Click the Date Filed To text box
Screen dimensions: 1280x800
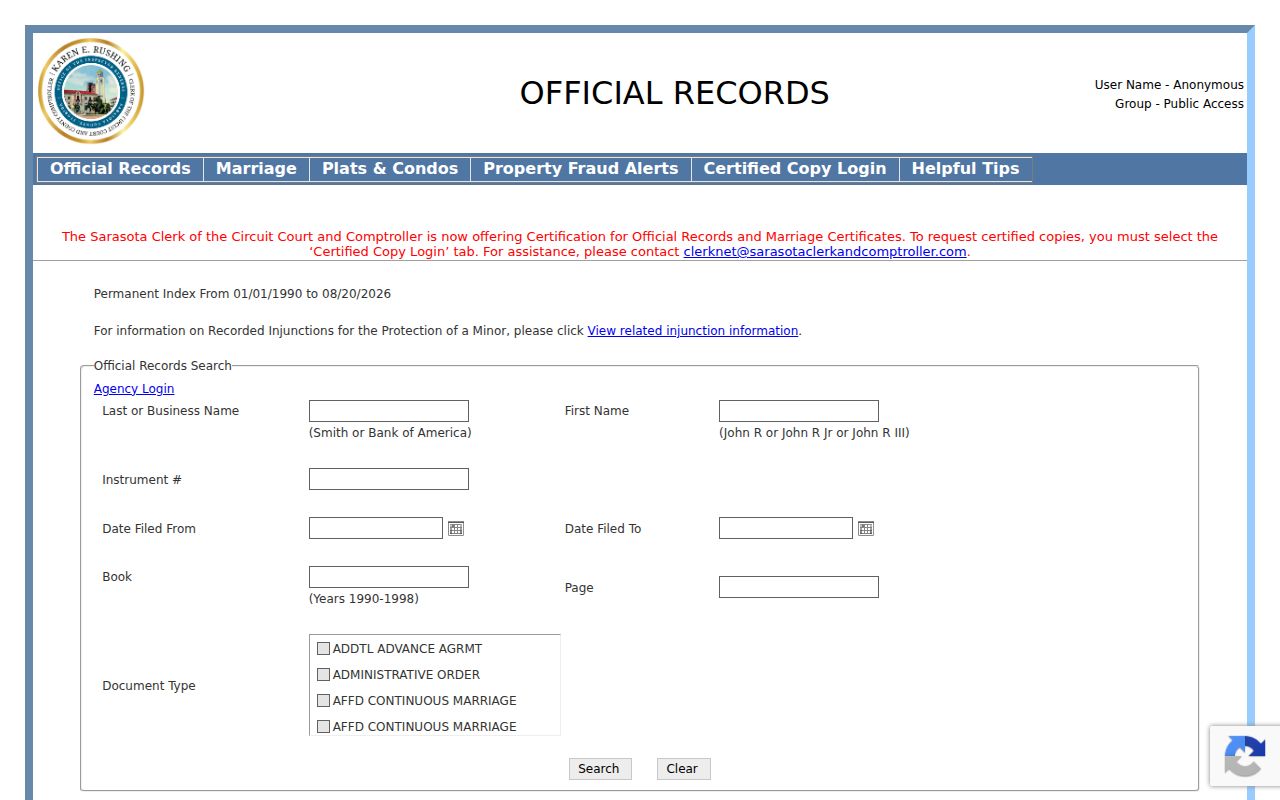tap(786, 528)
